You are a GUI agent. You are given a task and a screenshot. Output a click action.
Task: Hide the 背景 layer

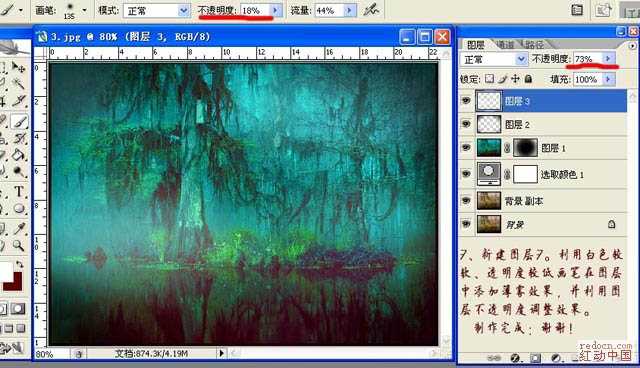coord(466,224)
